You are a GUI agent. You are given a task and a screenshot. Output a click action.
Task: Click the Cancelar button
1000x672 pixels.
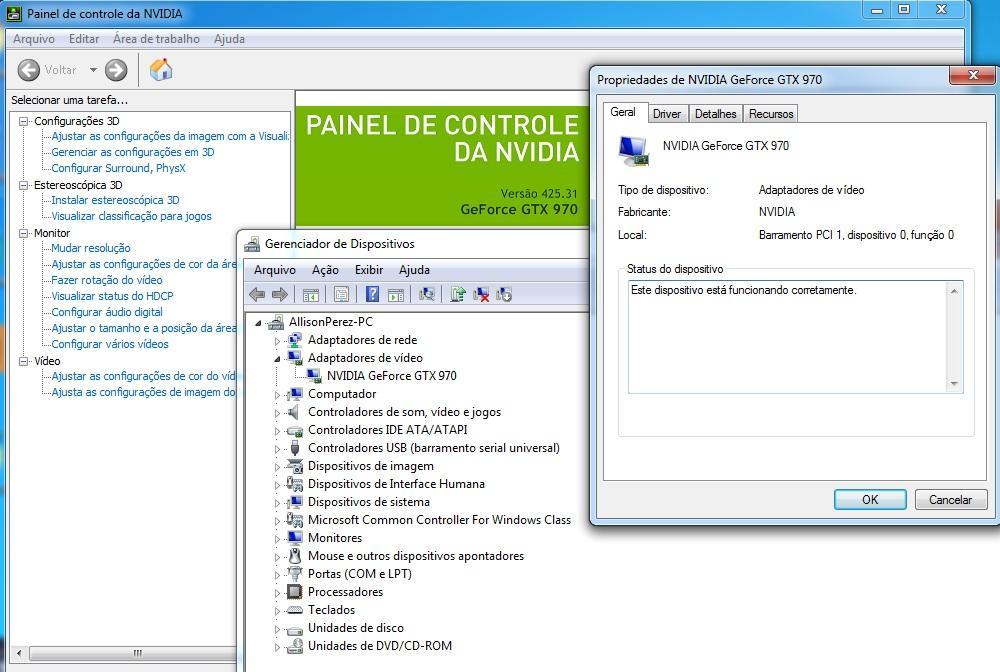coord(950,500)
